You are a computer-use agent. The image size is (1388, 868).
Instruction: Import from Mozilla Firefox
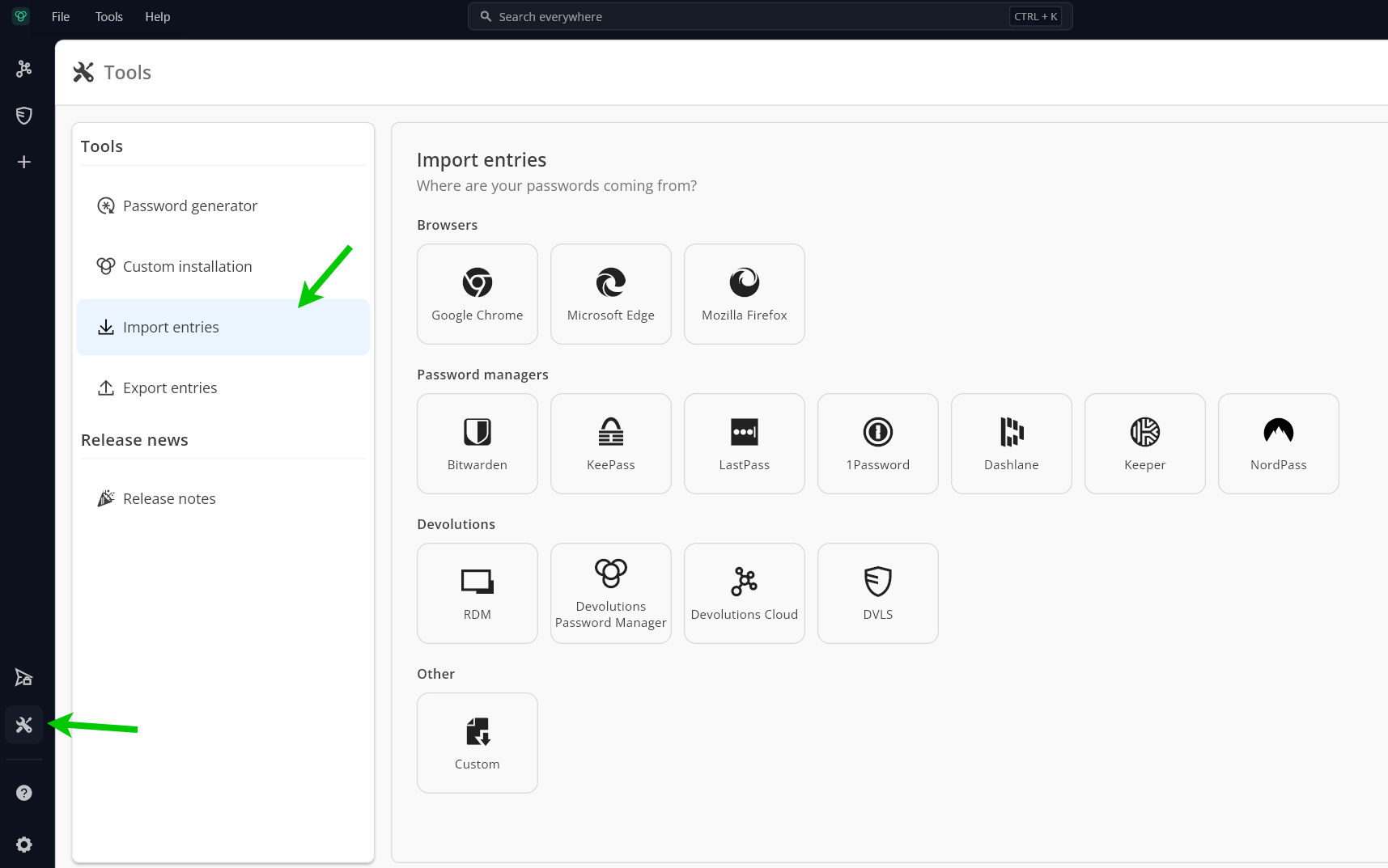[745, 294]
